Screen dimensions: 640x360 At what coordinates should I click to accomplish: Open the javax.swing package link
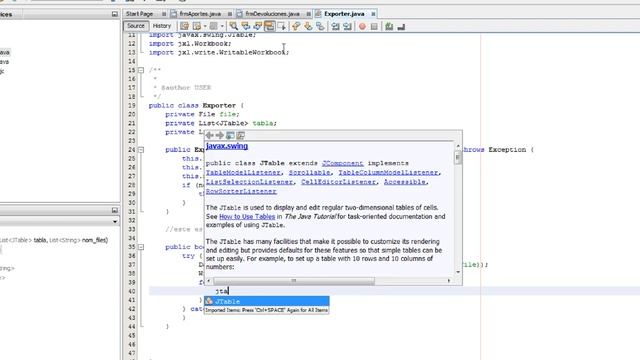pyautogui.click(x=227, y=146)
